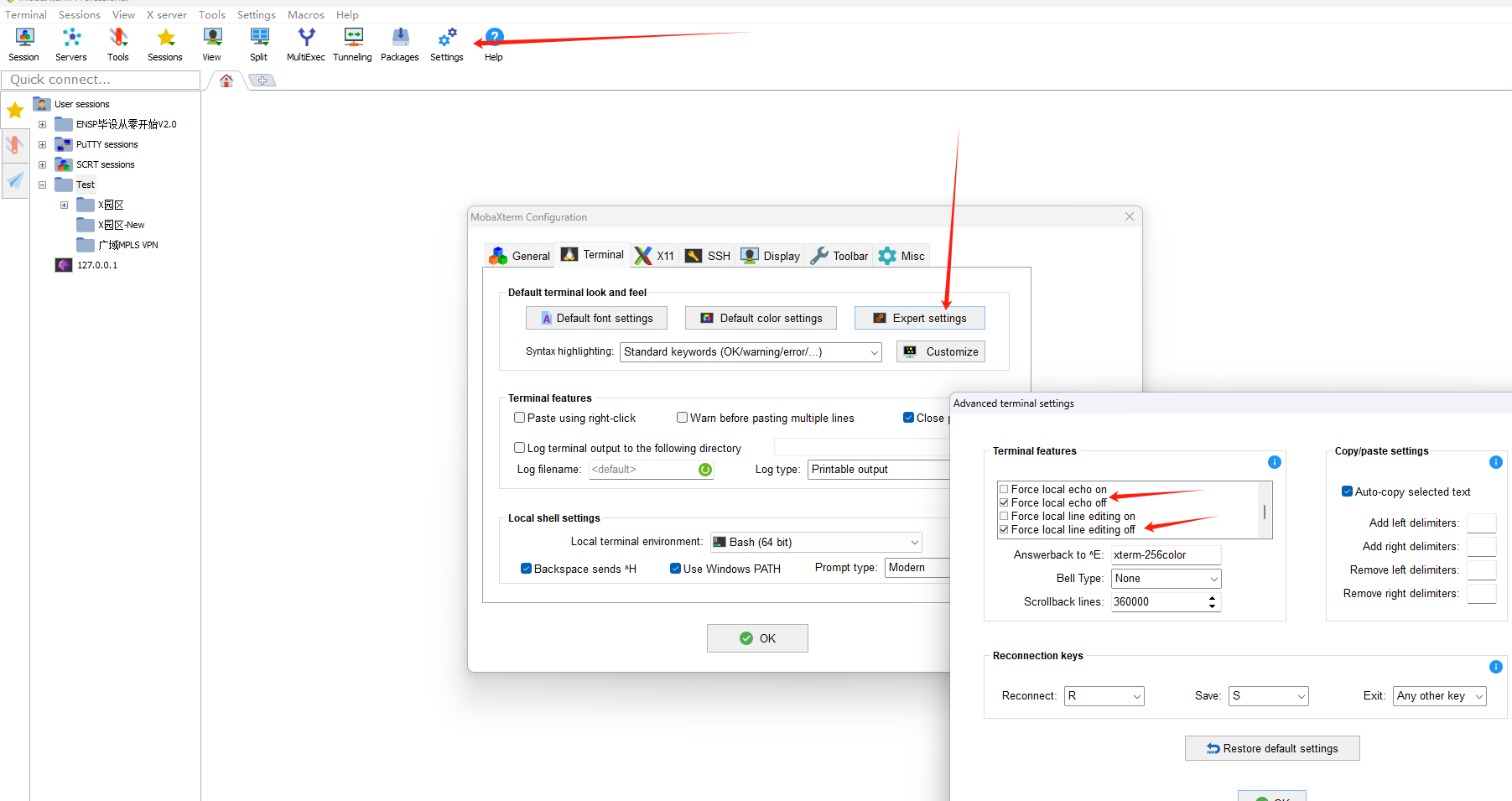Open the Packages toolbar icon
The image size is (1512, 801).
pos(400,44)
